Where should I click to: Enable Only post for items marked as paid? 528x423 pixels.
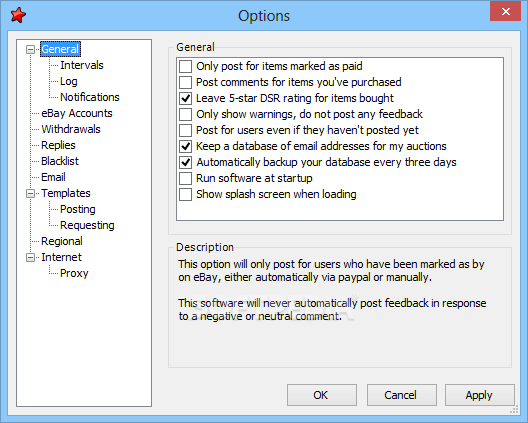tap(186, 66)
